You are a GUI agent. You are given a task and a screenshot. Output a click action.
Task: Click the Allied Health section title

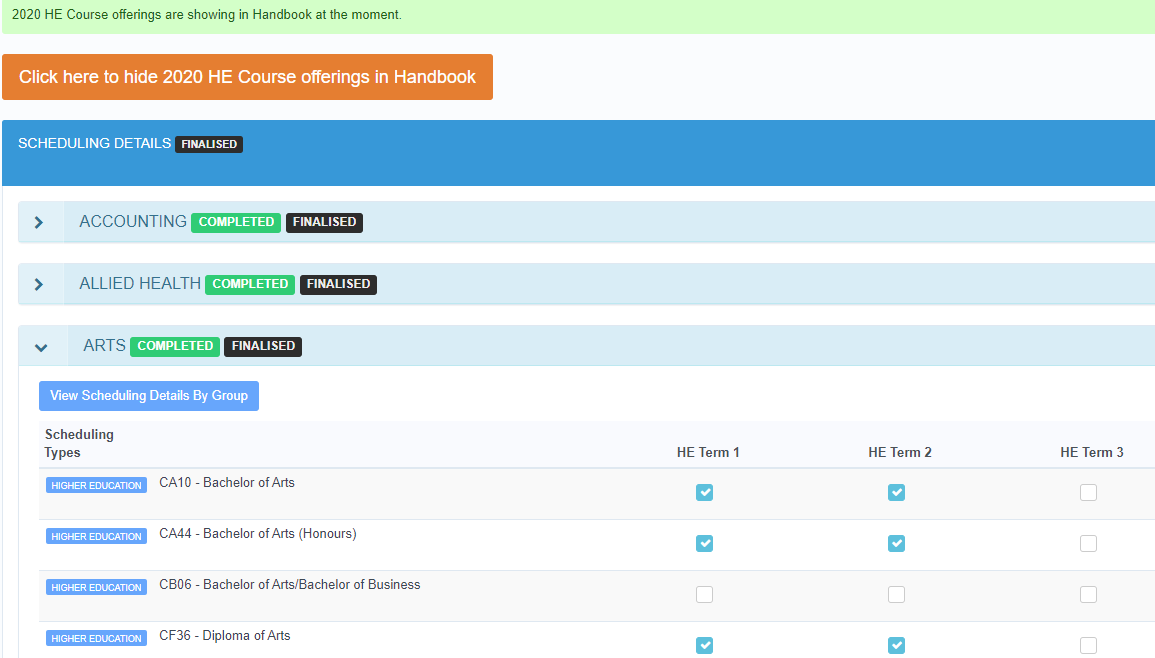(140, 284)
